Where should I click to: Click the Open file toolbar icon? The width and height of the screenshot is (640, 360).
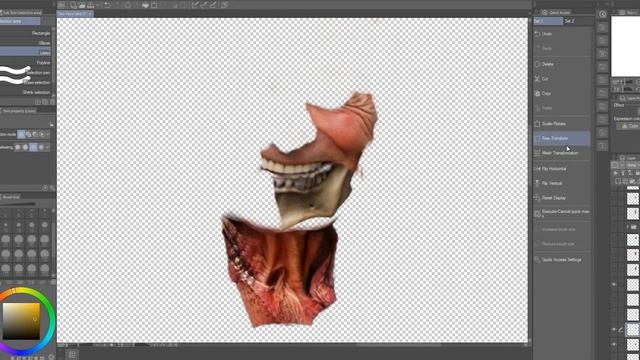click(x=82, y=5)
